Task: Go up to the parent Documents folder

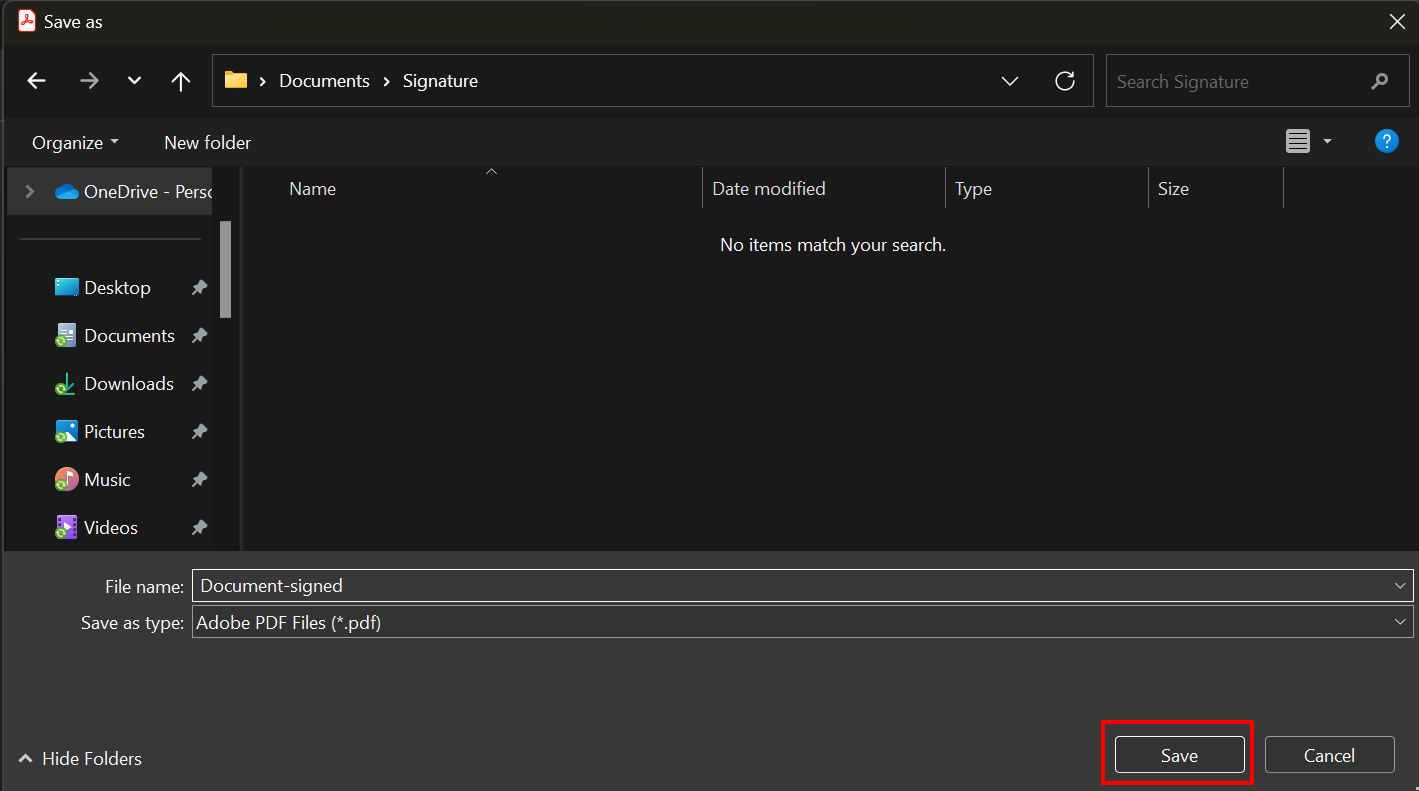Action: click(x=180, y=81)
